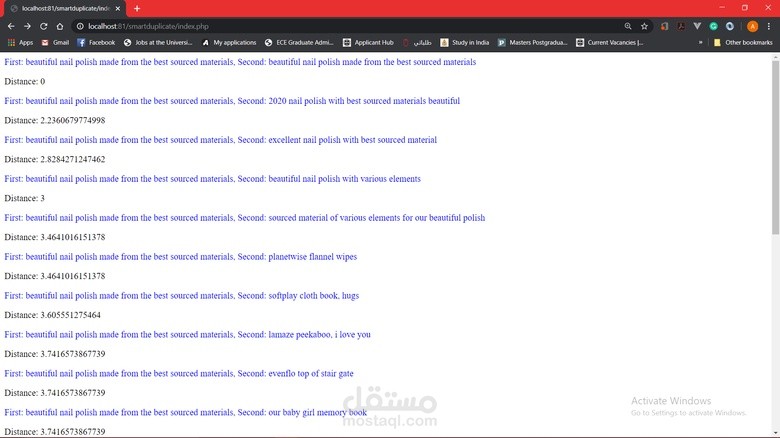This screenshot has height=438, width=780.
Task: Click the comparison line ending "our baby girl memory book"
Action: 186,413
